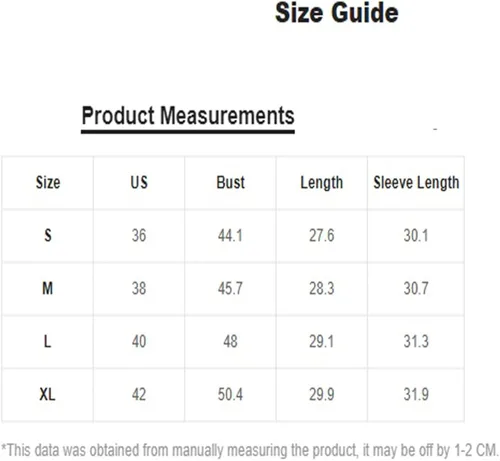Click the 27.6 length value
This screenshot has height=461, width=500.
[322, 235]
